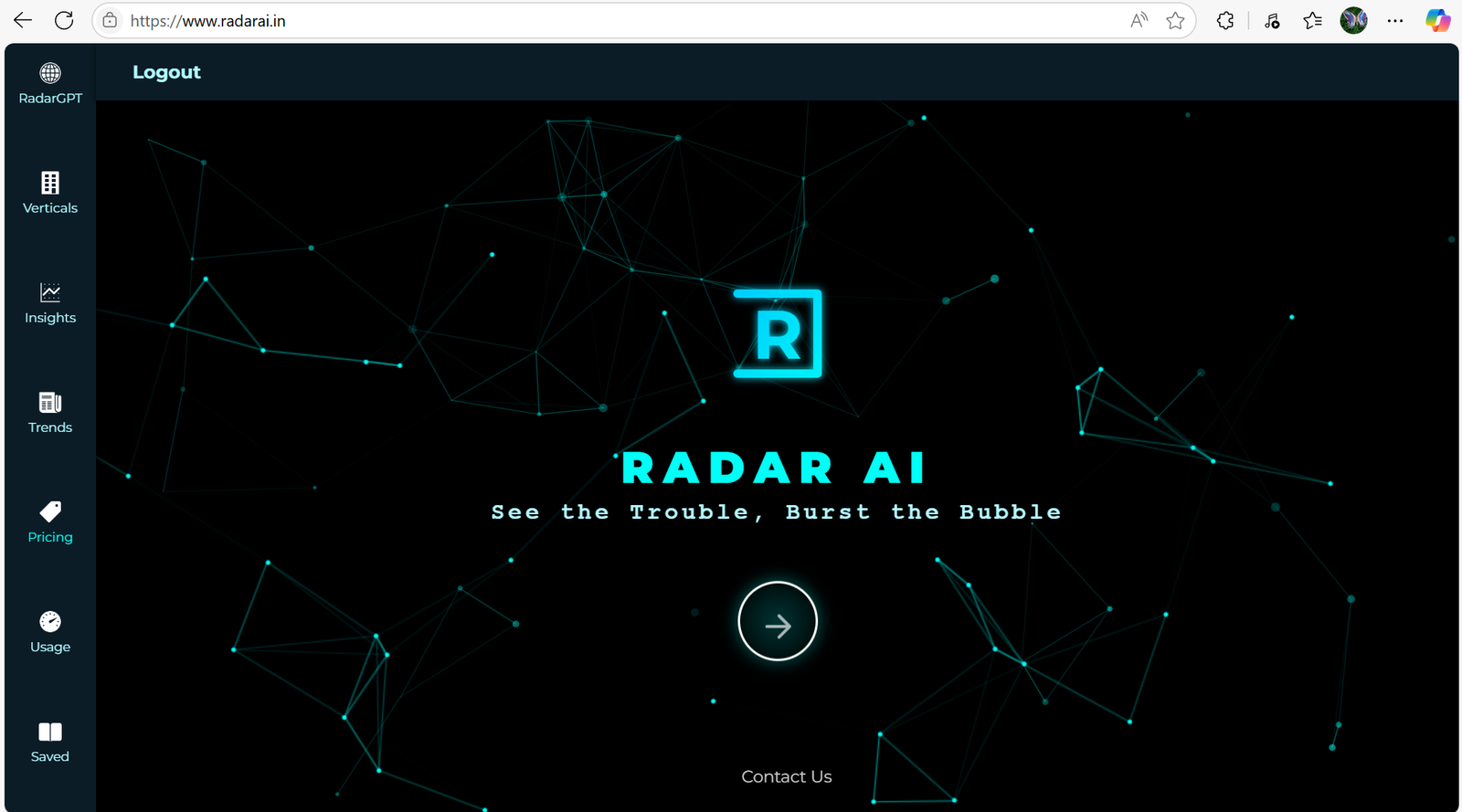View site information lock icon
The width and height of the screenshot is (1462, 812).
click(110, 20)
